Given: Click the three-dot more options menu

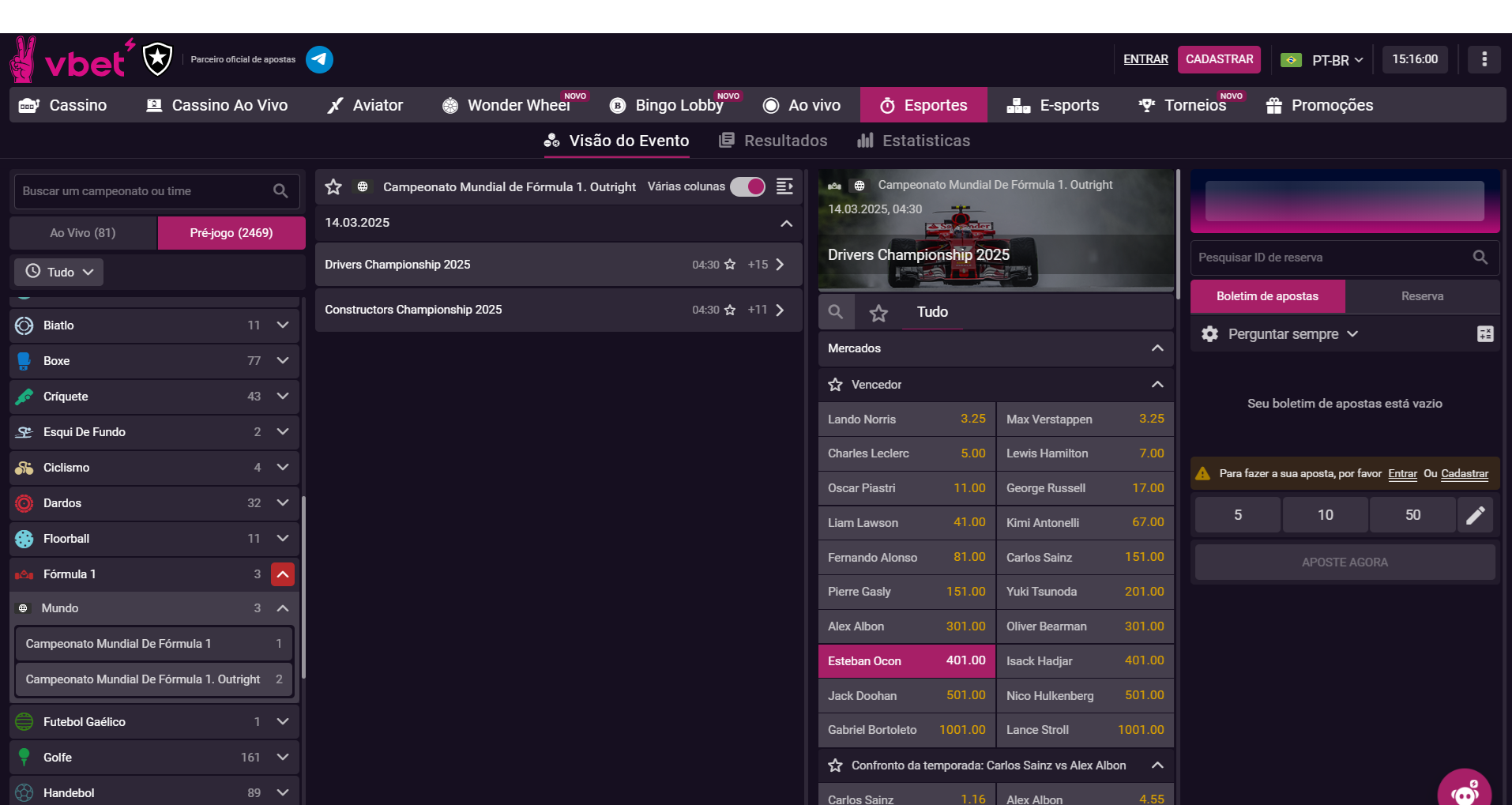Looking at the screenshot, I should coord(1484,59).
